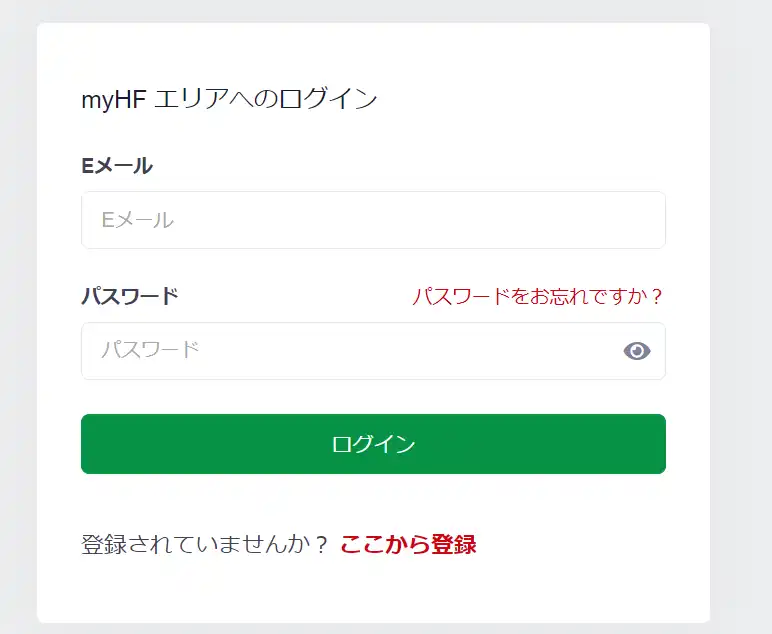Place the cursor in the email box
The image size is (772, 634).
tap(373, 220)
